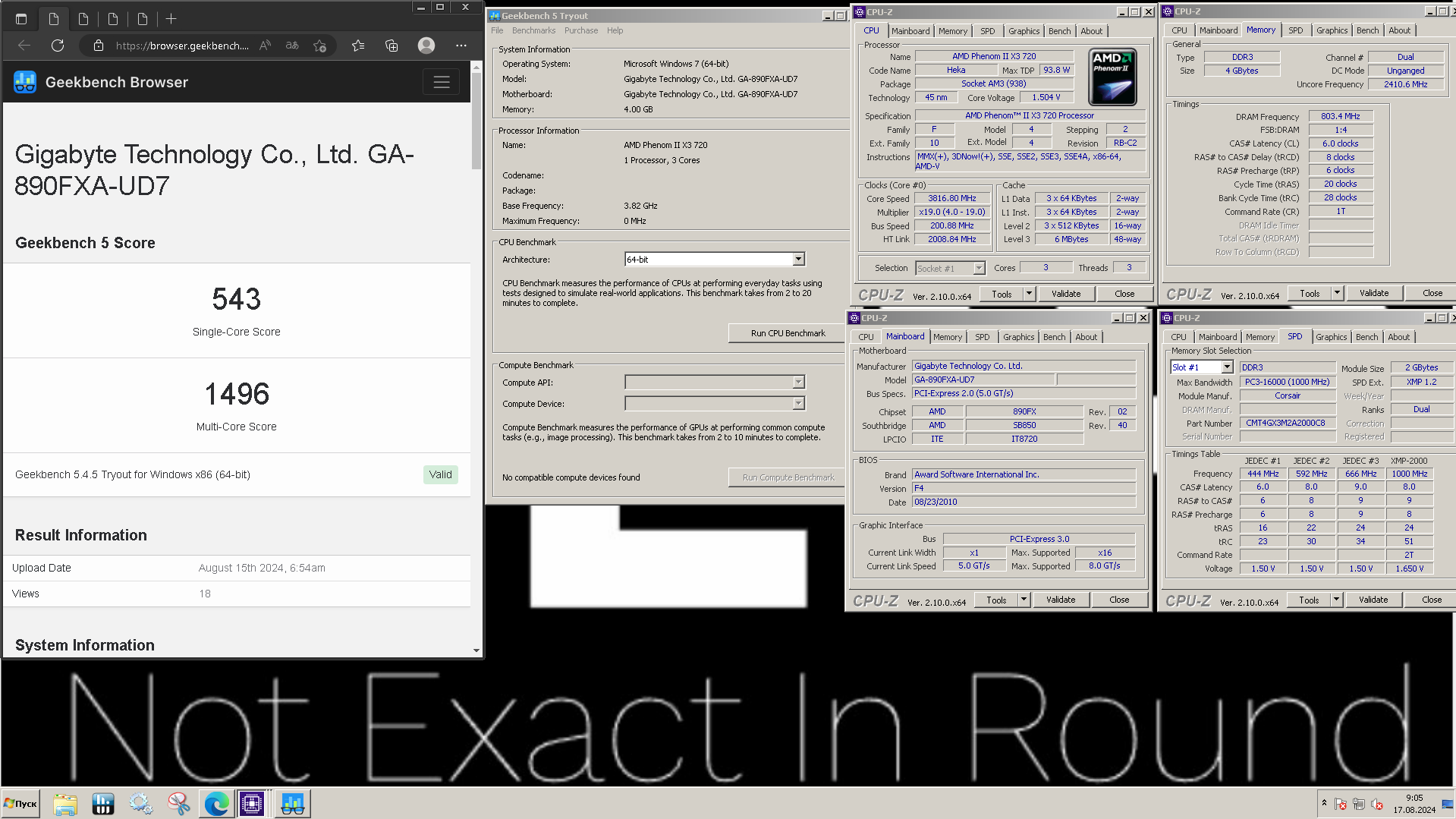
Task: Open File Explorer from the taskbar
Action: click(x=65, y=803)
